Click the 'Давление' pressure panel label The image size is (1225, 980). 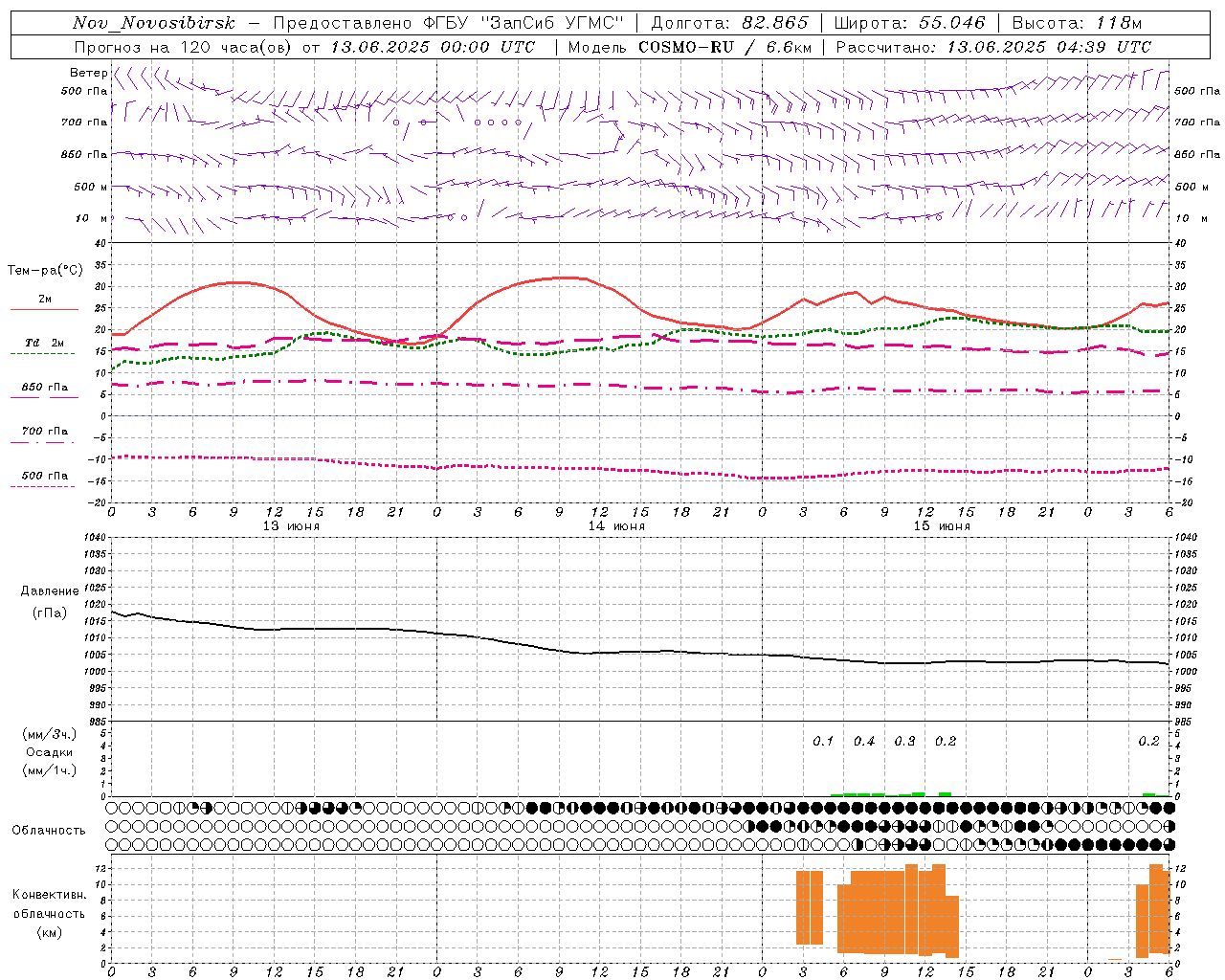(50, 591)
